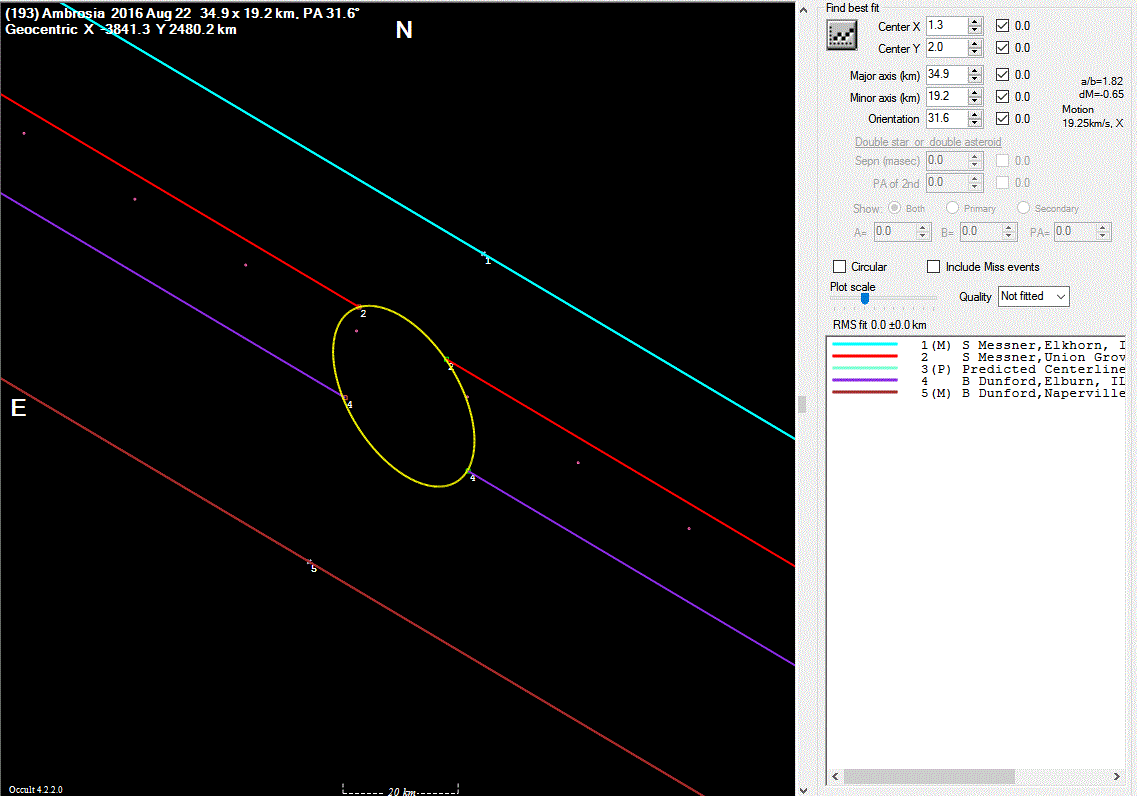The image size is (1137, 796).
Task: Click the Orientation input field
Action: click(x=947, y=118)
